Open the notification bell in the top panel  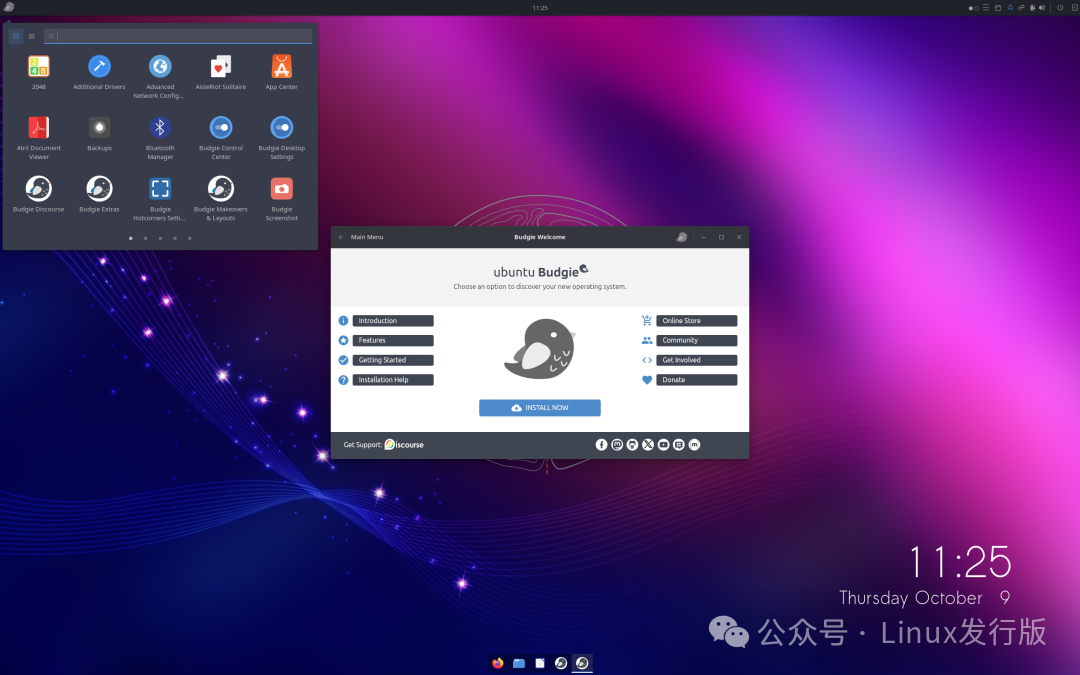tap(1011, 8)
